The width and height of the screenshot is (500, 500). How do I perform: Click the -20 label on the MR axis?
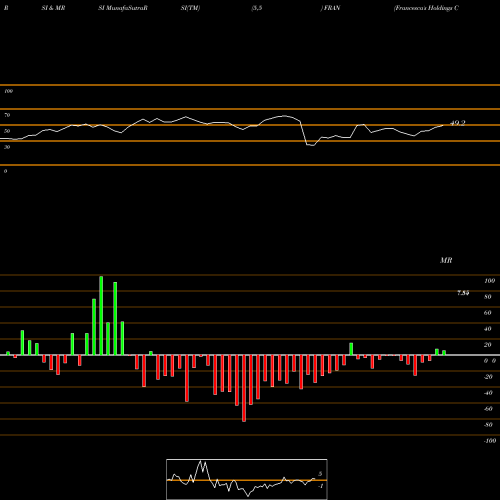(x=488, y=377)
